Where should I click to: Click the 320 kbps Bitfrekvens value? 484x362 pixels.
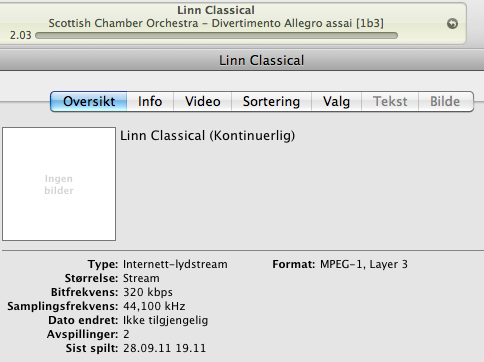pyautogui.click(x=148, y=292)
